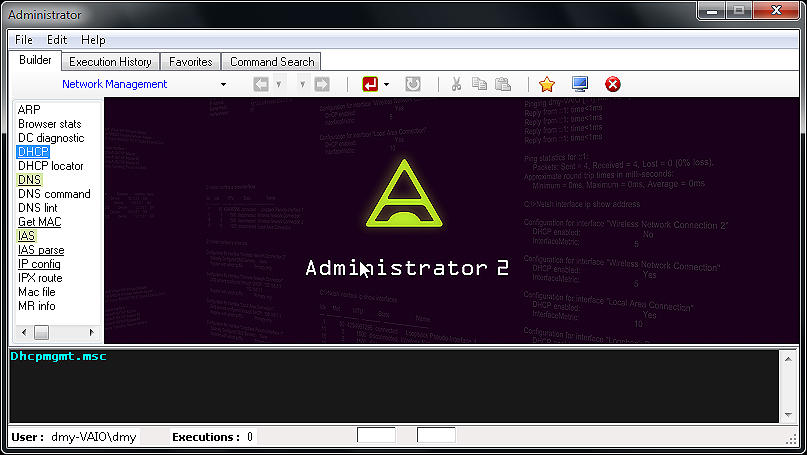Screen dimensions: 807x455
Task: Minimize the Administrator window
Action: click(x=712, y=10)
